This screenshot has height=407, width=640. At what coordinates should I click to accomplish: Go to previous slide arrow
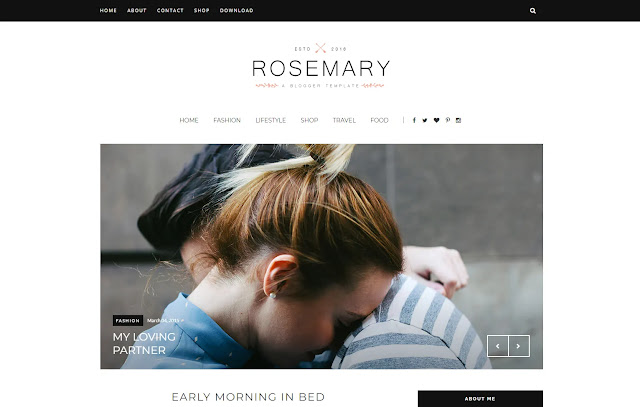pyautogui.click(x=498, y=346)
